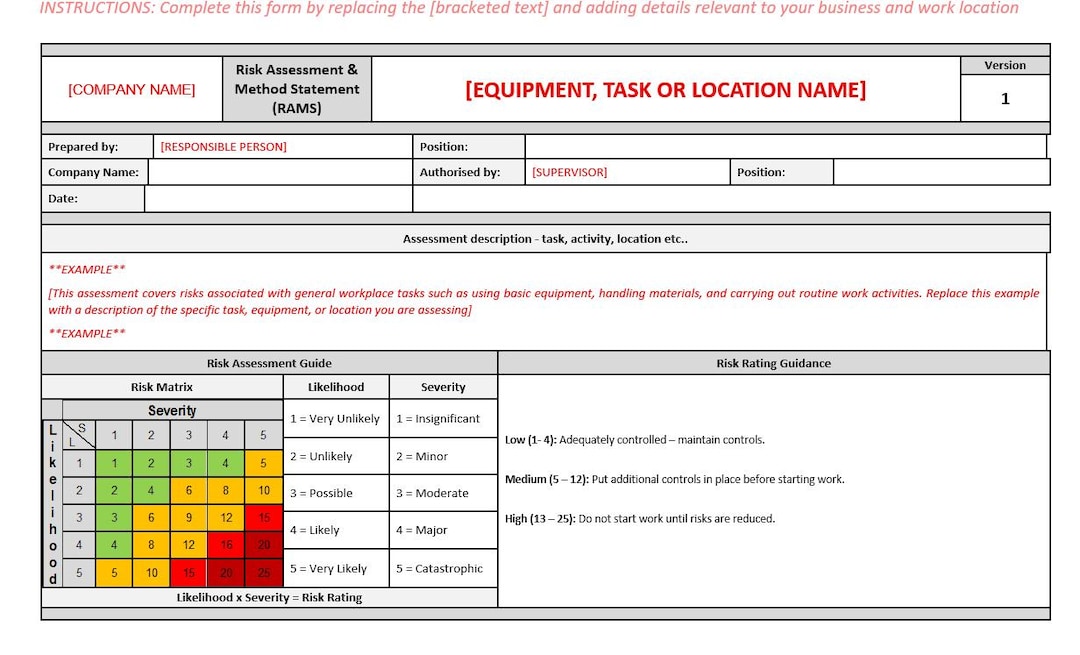
Task: Select the [EQUIPMENT, TASK OR LOCATION NAME] title
Action: (665, 90)
